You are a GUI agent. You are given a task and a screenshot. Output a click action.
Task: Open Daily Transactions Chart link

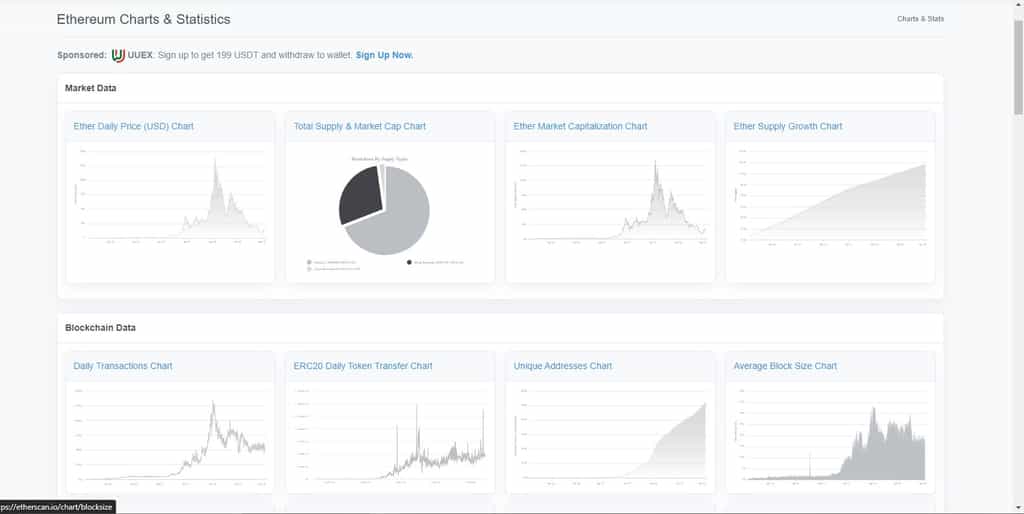click(123, 366)
